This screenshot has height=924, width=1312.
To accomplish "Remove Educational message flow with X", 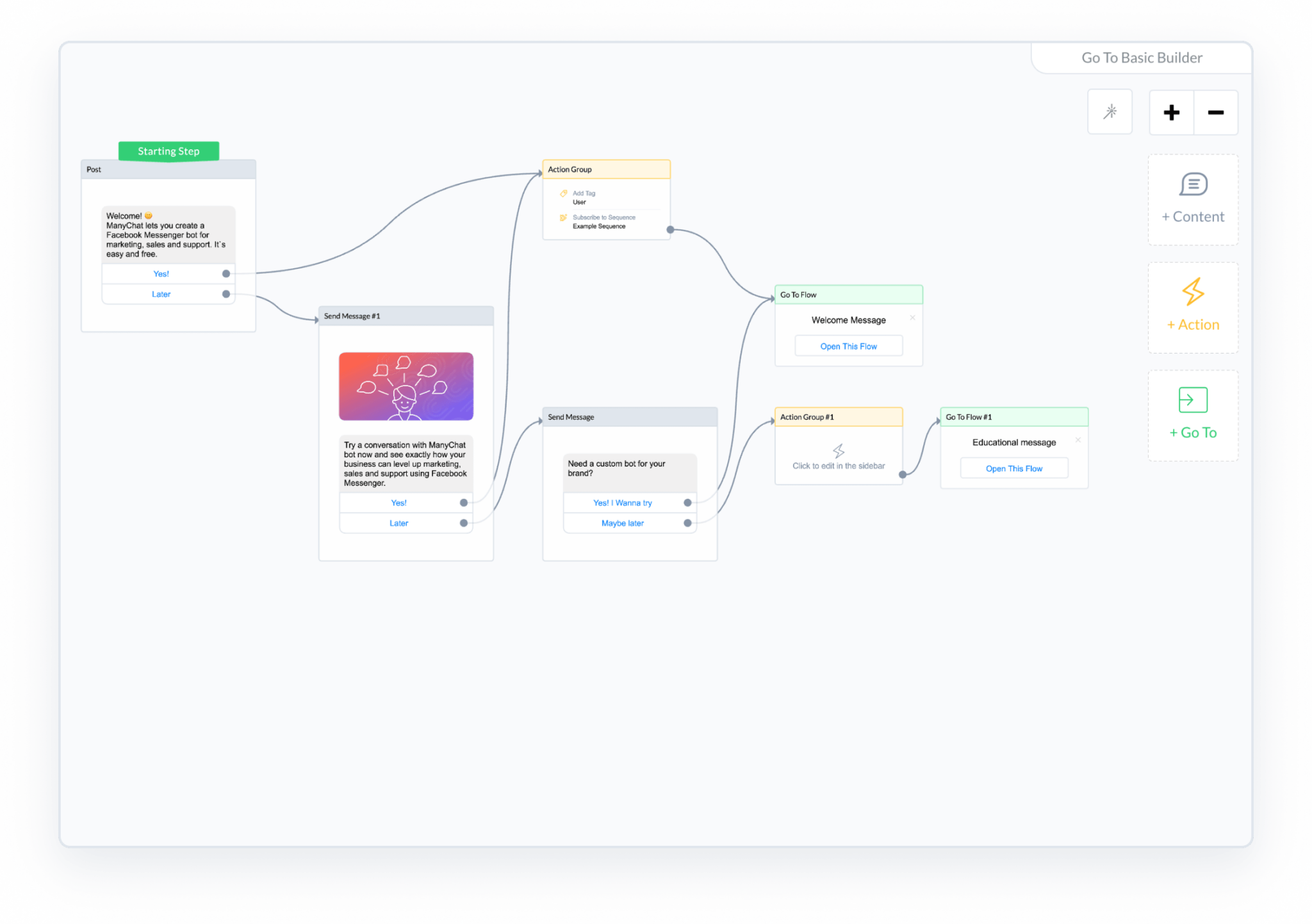I will (x=1078, y=440).
